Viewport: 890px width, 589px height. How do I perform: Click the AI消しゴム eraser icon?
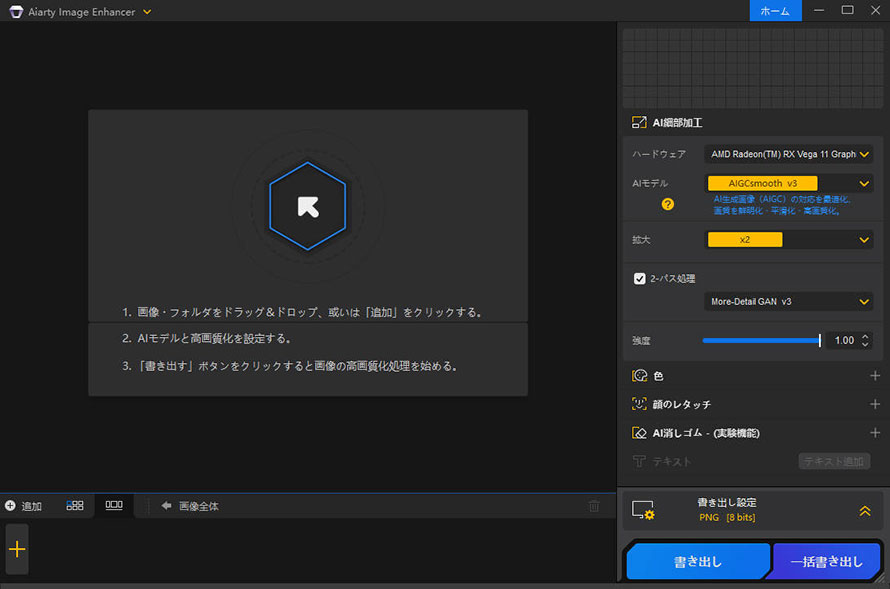(637, 432)
